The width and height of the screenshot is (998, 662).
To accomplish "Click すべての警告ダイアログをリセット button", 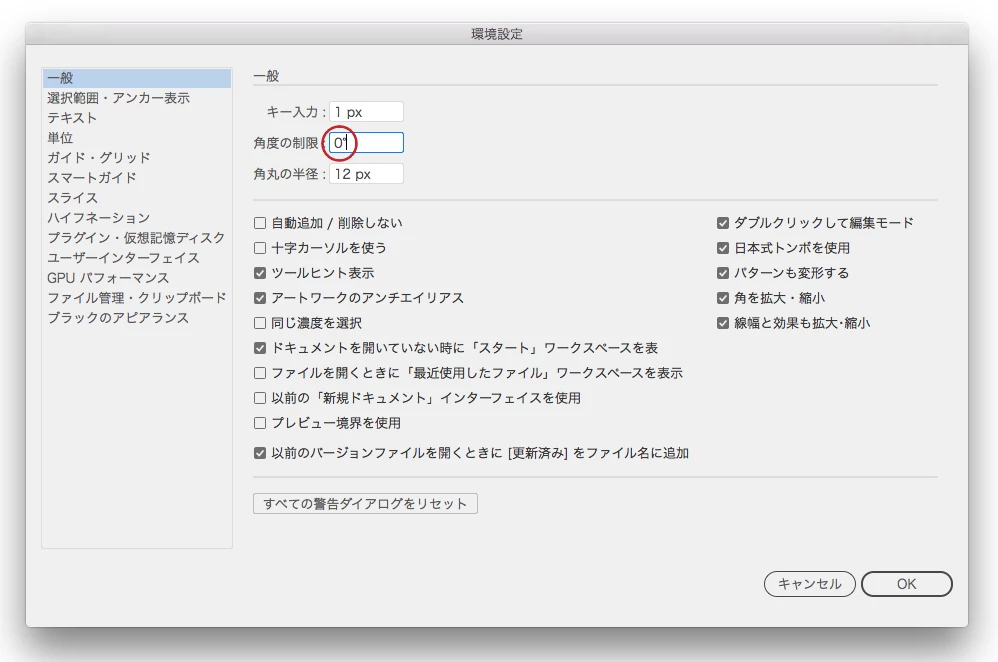I will click(365, 504).
